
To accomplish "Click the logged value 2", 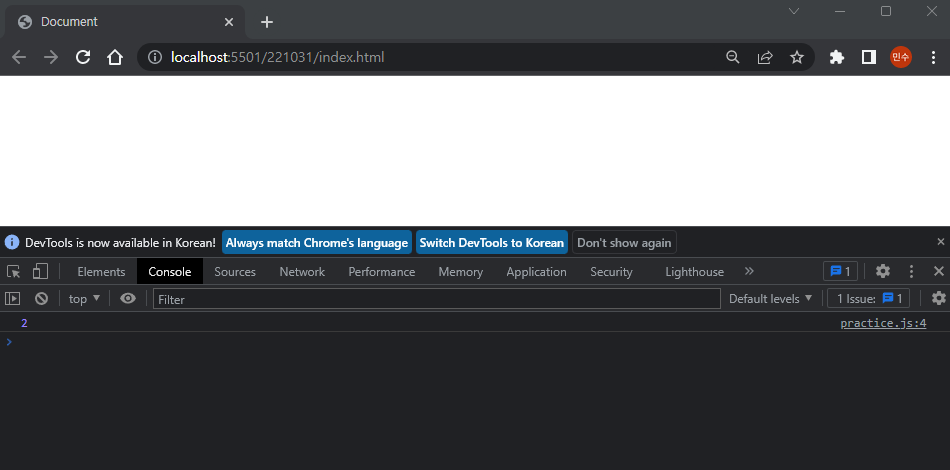I will pos(24,323).
